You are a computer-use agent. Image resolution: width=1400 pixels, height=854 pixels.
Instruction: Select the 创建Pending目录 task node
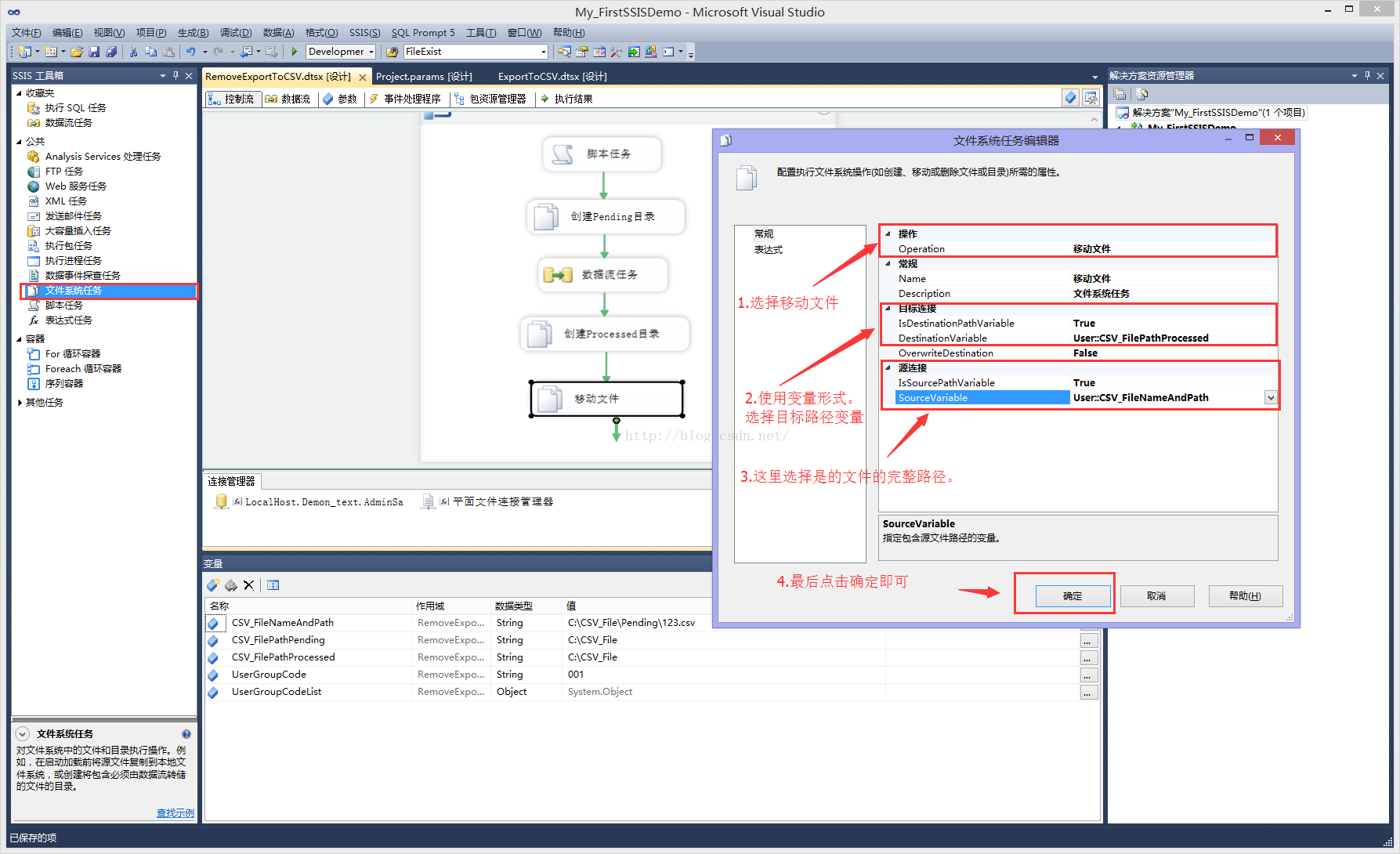(x=606, y=216)
